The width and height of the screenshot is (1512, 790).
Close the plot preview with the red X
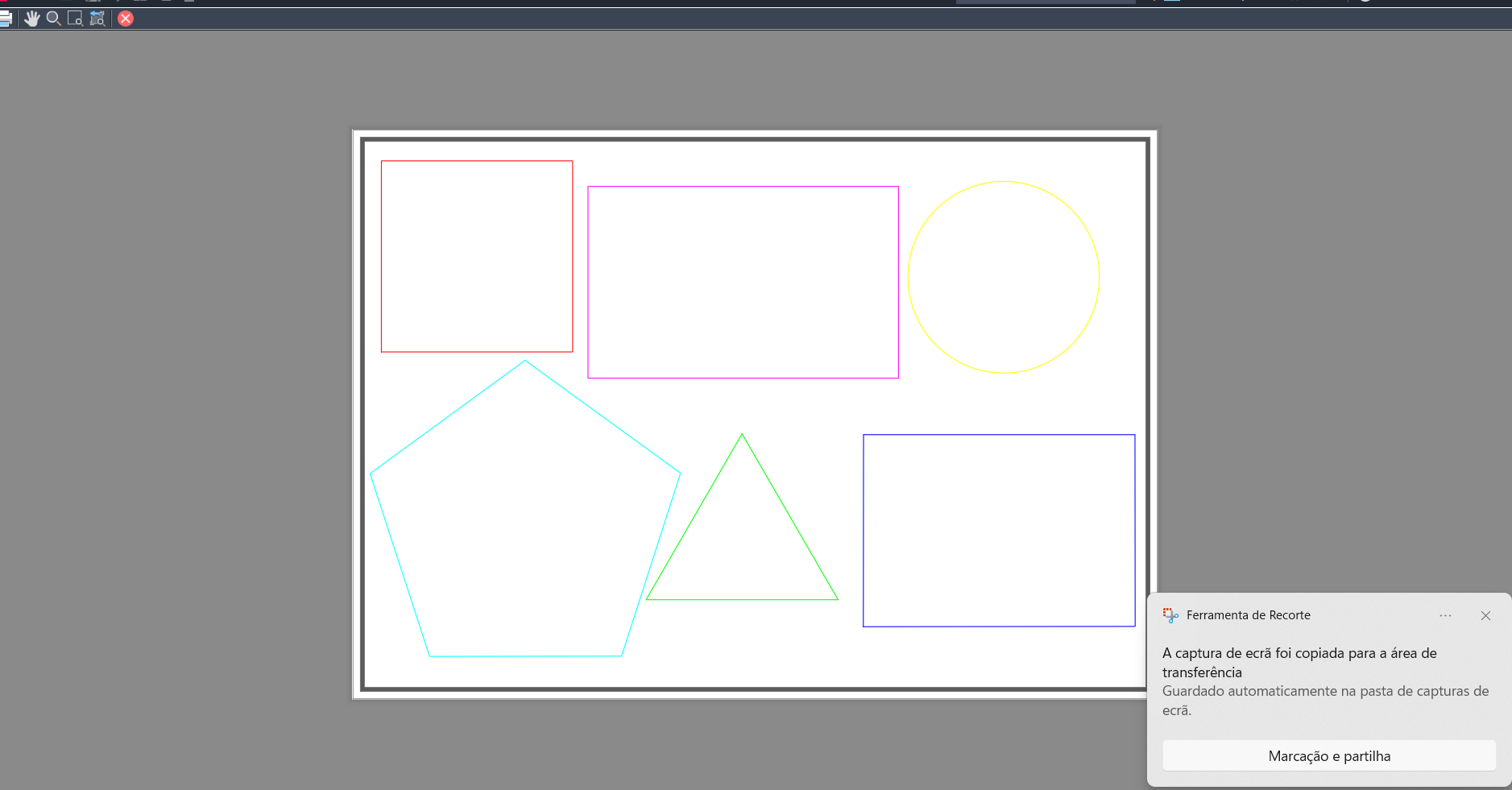[126, 19]
